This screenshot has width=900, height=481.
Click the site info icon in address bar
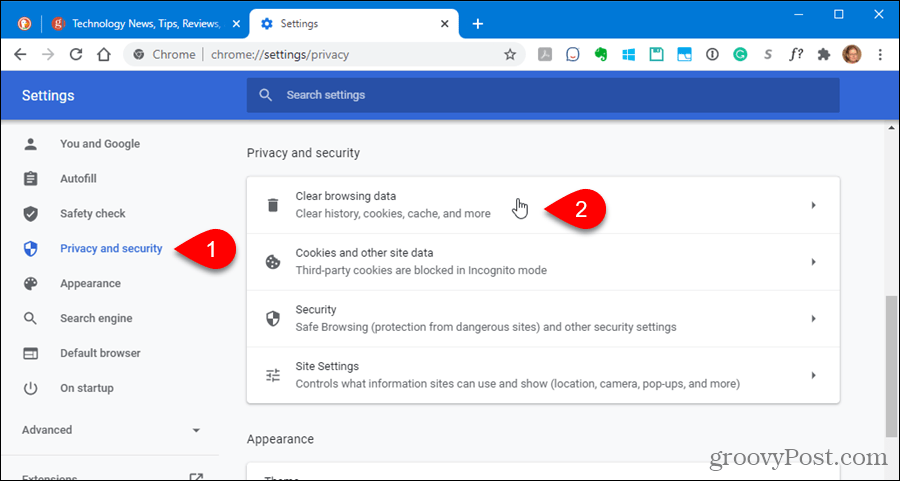[138, 55]
